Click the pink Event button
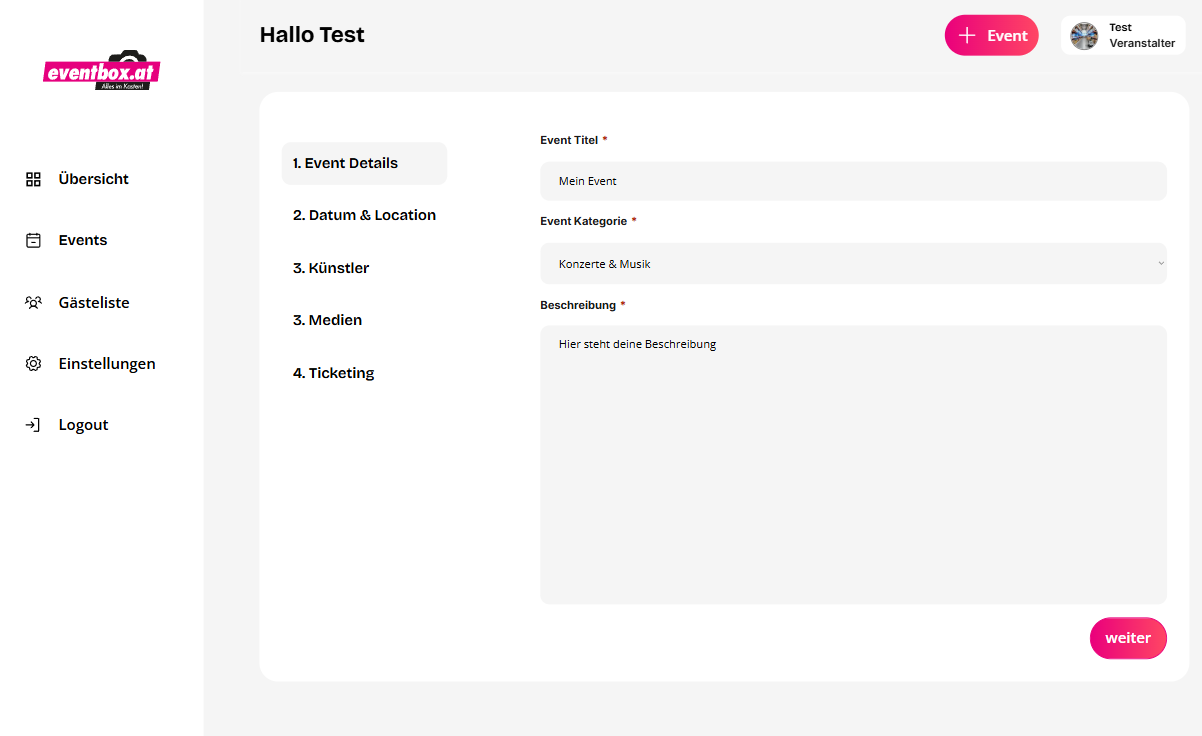 (x=991, y=34)
